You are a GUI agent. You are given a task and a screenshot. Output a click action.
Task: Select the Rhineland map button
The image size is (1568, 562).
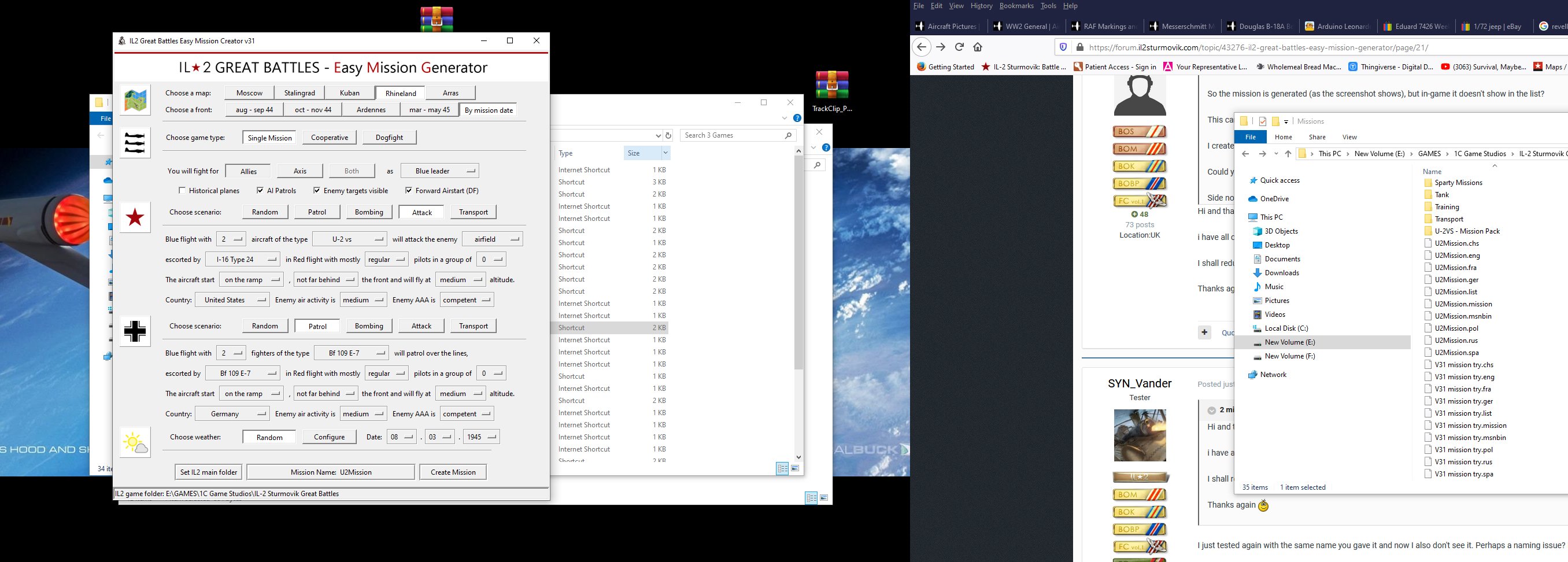pos(401,93)
